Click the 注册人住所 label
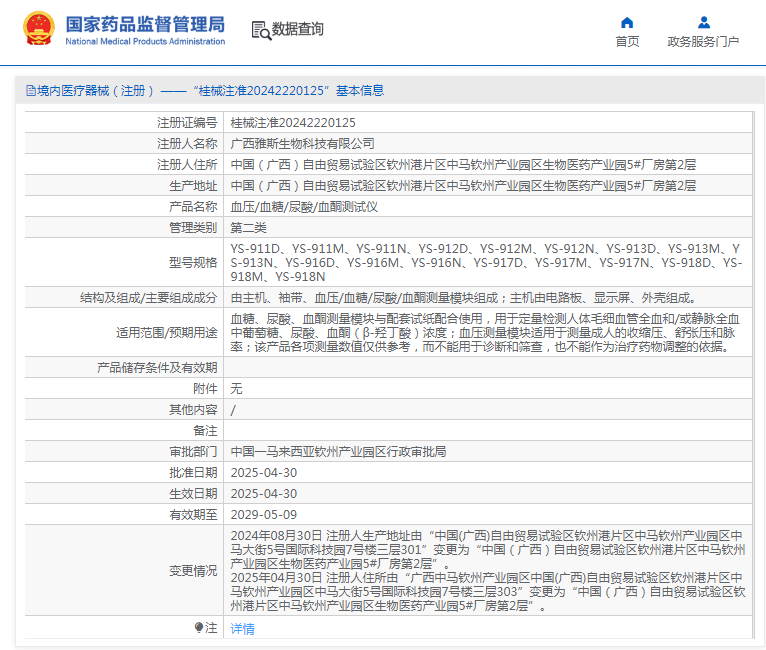Image resolution: width=766 pixels, height=650 pixels. pos(187,165)
